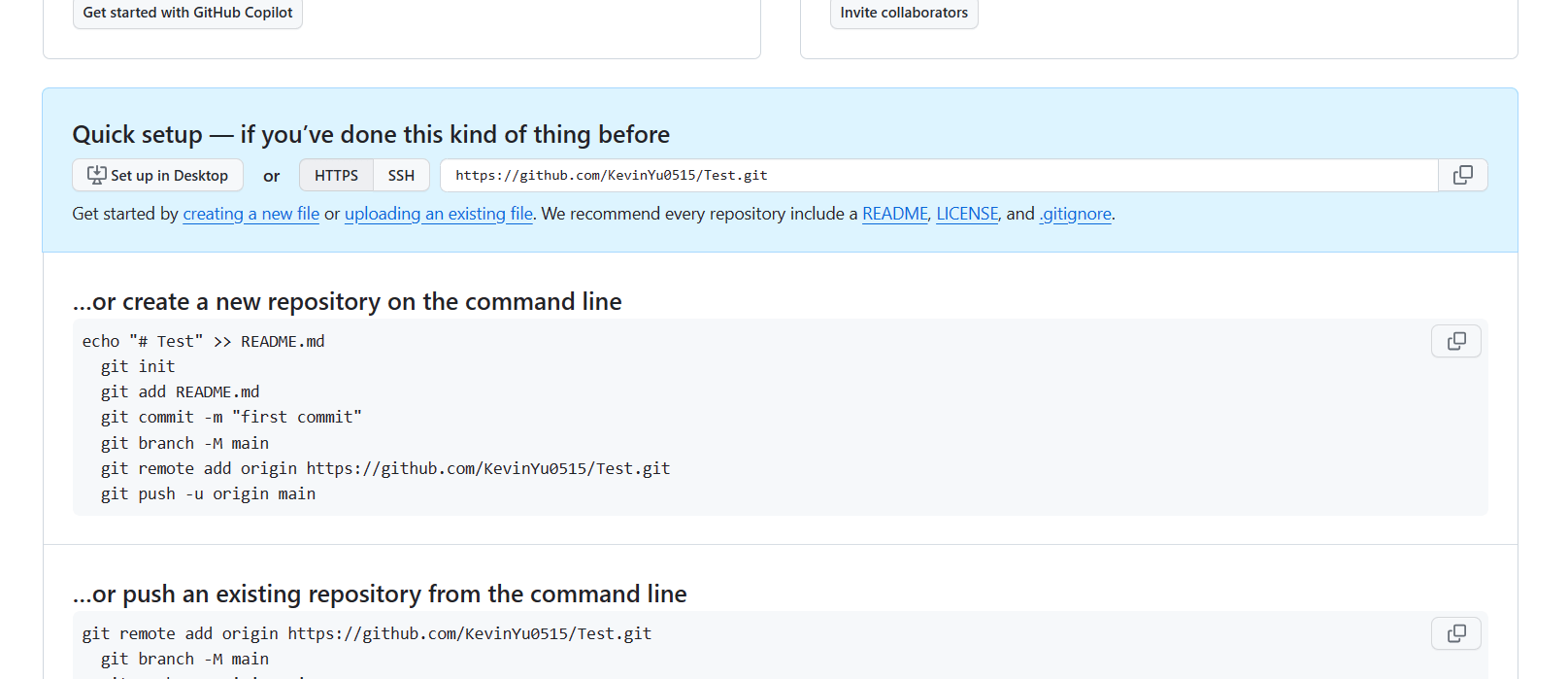Click git branch -M main in push section
Viewport: 1568px width, 679px height.
pyautogui.click(x=185, y=659)
